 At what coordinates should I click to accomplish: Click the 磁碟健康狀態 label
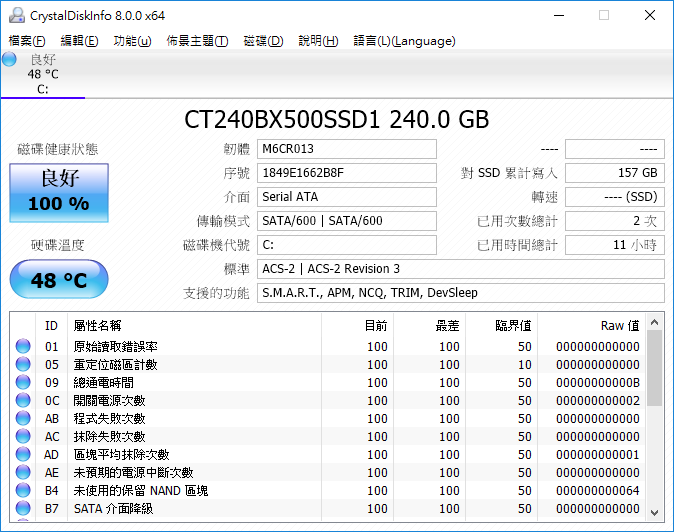(x=58, y=149)
